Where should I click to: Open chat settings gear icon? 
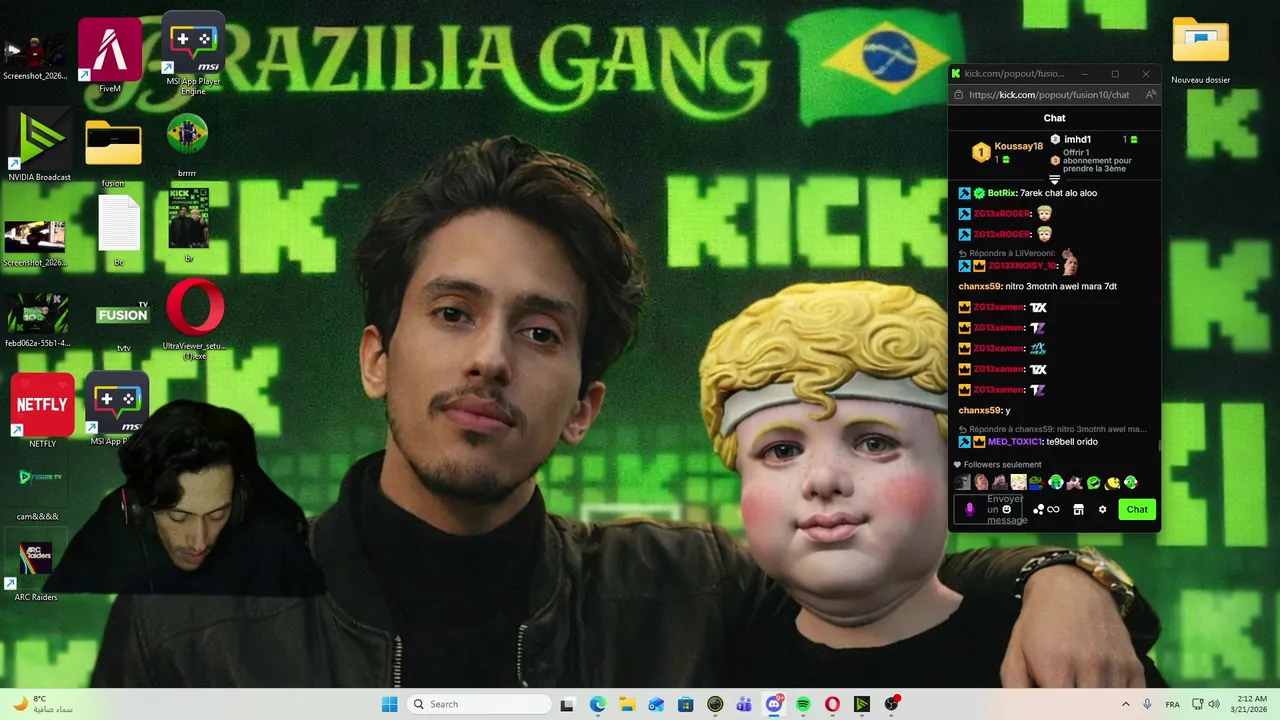click(1103, 509)
